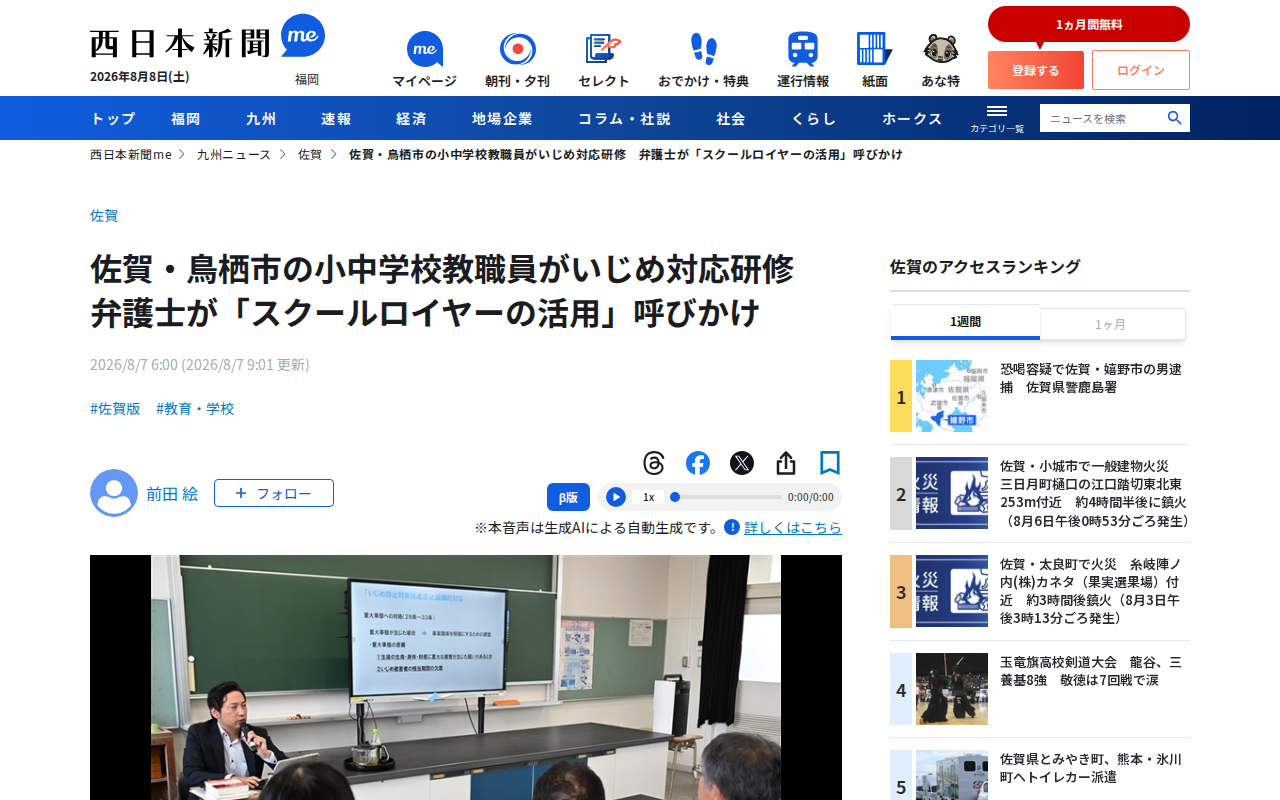Click the 佐賀 category label above headline
Image resolution: width=1280 pixels, height=800 pixels.
[x=104, y=215]
